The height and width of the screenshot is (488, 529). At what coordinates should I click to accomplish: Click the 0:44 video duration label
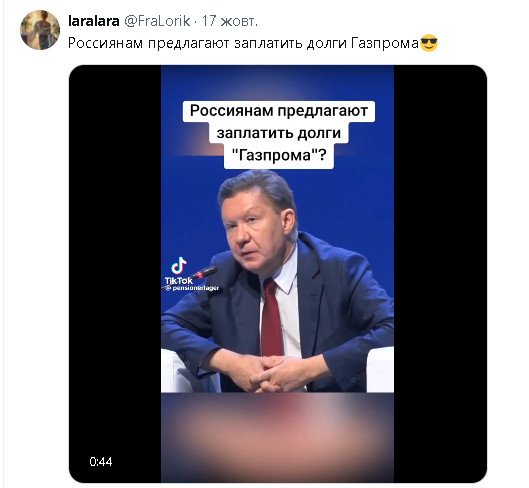click(101, 461)
